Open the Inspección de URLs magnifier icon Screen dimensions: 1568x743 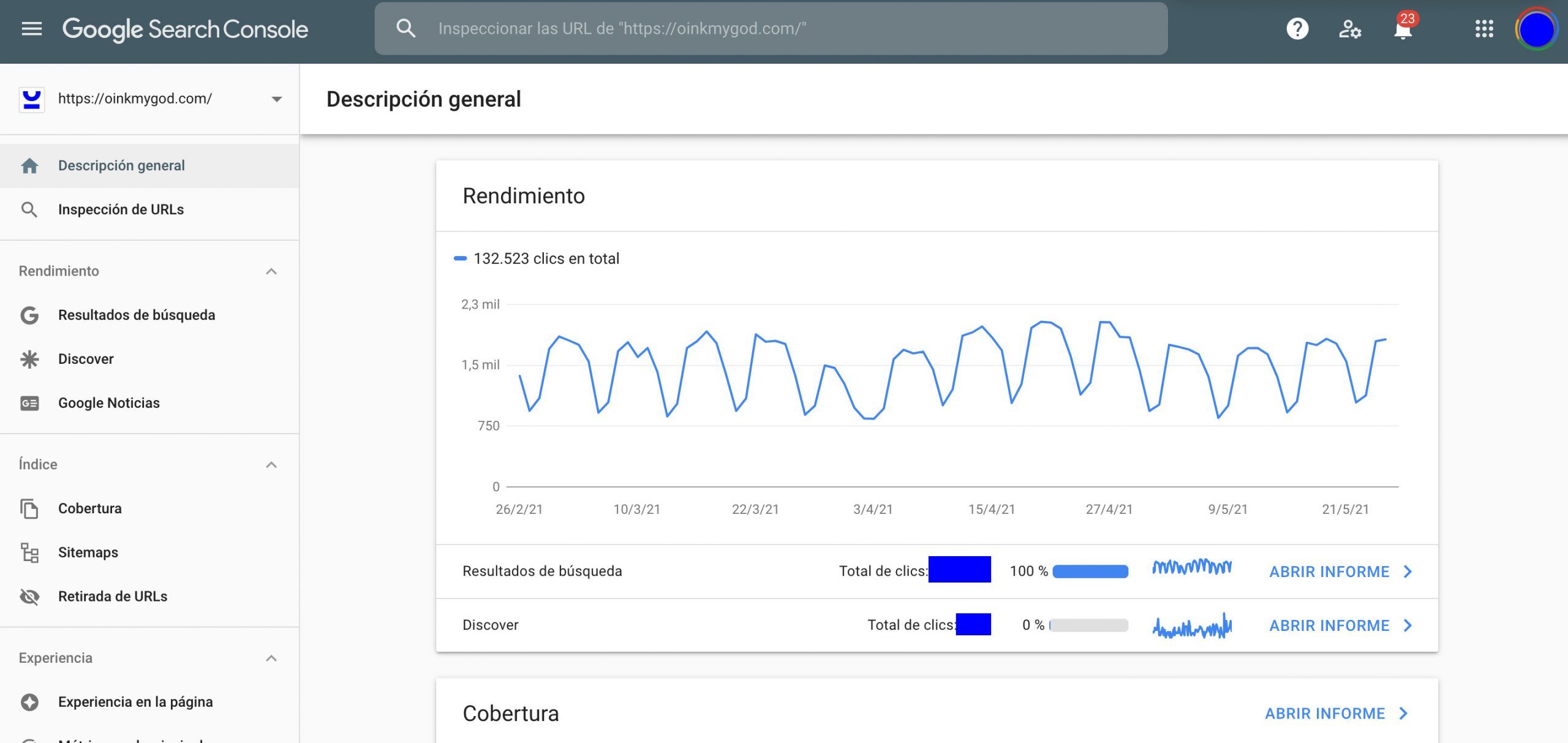click(x=30, y=209)
